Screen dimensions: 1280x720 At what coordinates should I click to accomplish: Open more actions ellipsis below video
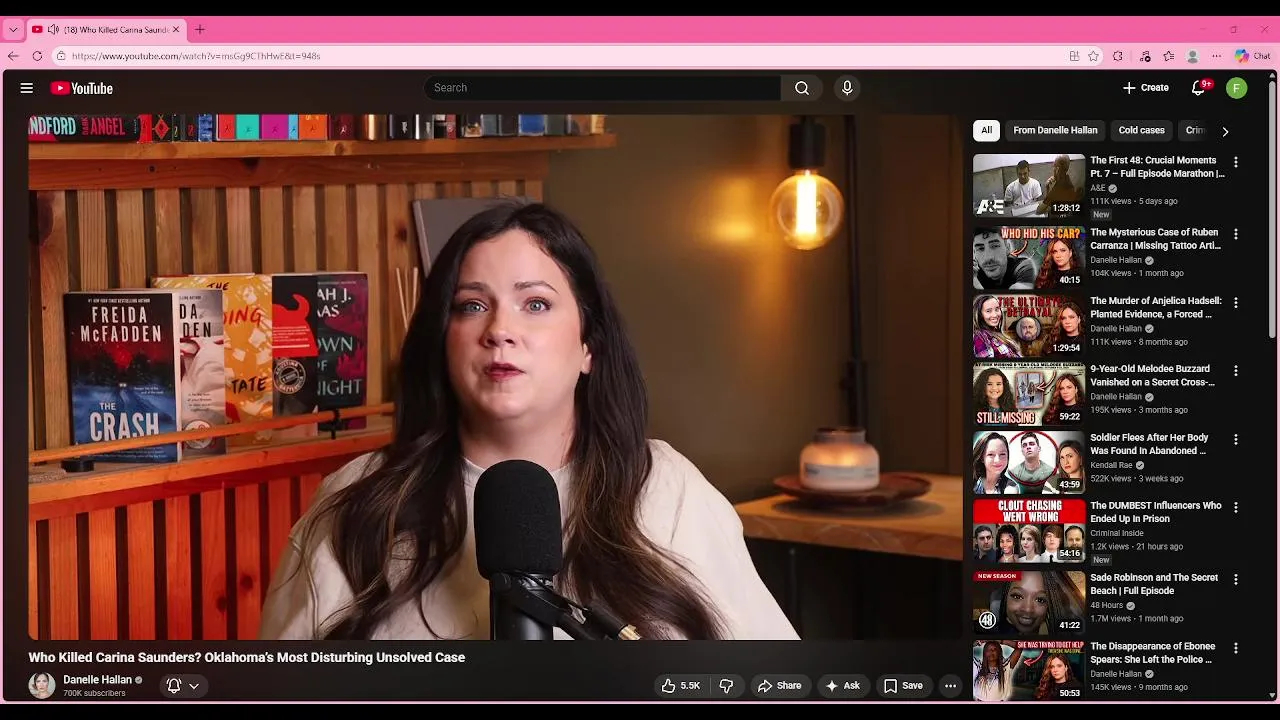coord(950,686)
